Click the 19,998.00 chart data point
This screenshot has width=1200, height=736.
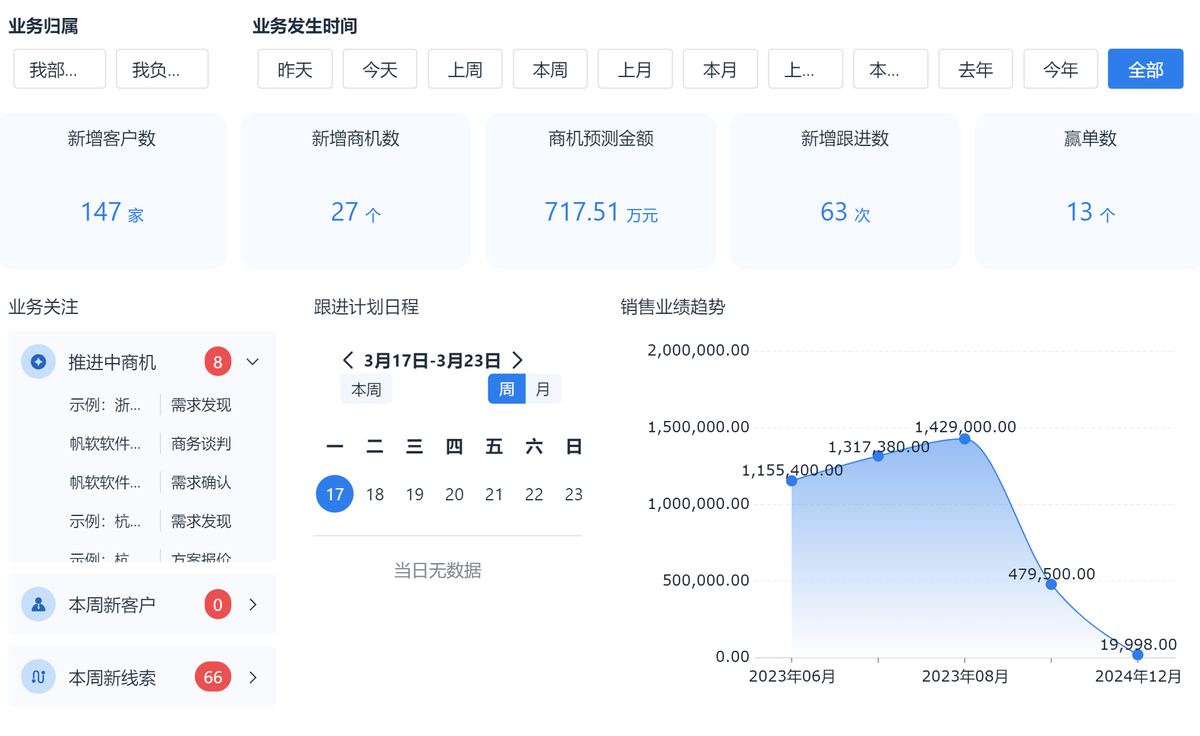1137,654
